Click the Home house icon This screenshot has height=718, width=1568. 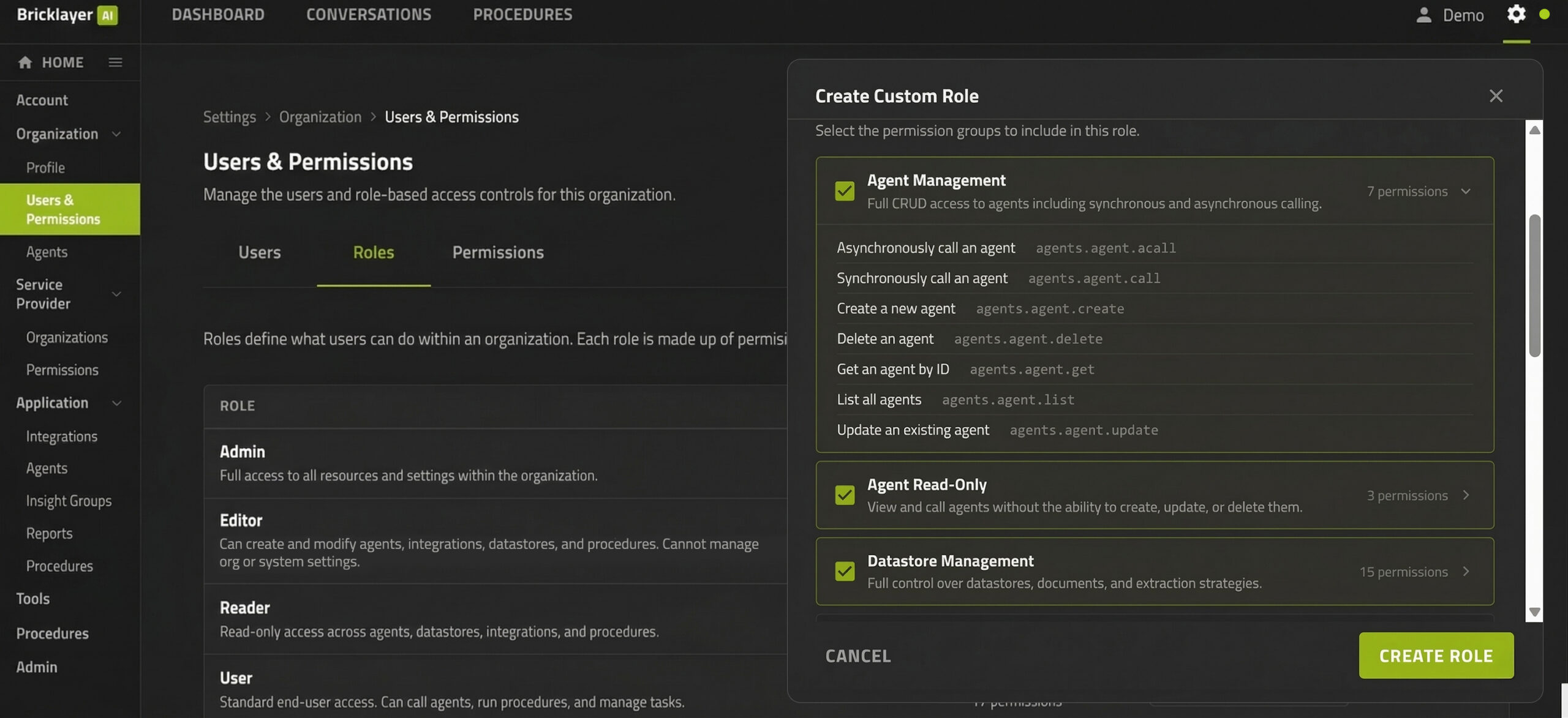pos(25,62)
